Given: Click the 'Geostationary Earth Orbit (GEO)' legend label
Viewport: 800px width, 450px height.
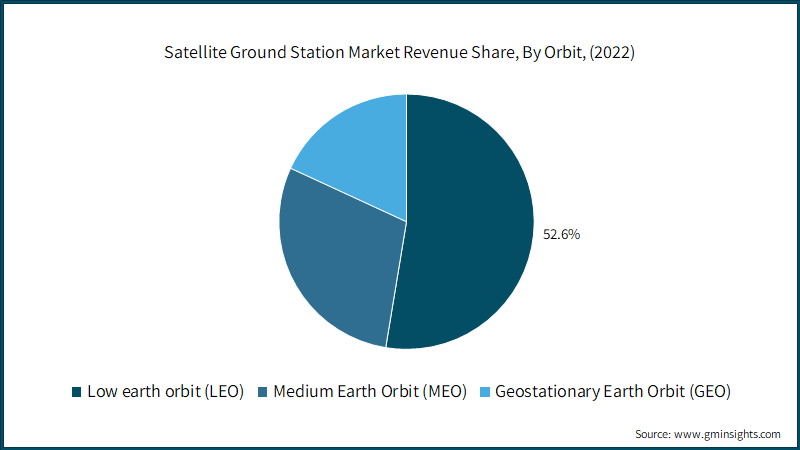Looking at the screenshot, I should (x=613, y=391).
